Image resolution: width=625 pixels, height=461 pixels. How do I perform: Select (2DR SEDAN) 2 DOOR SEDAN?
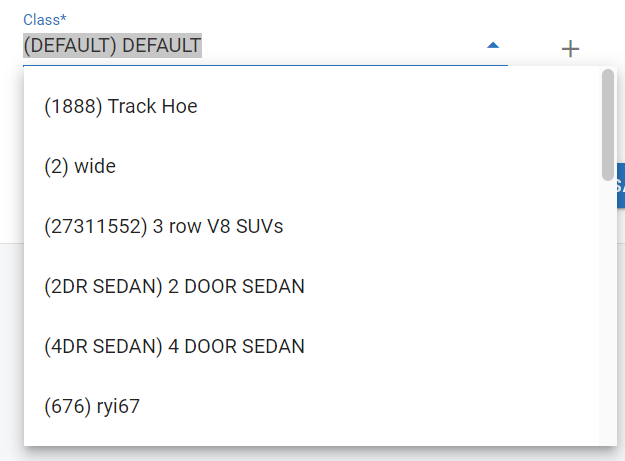[x=174, y=287]
